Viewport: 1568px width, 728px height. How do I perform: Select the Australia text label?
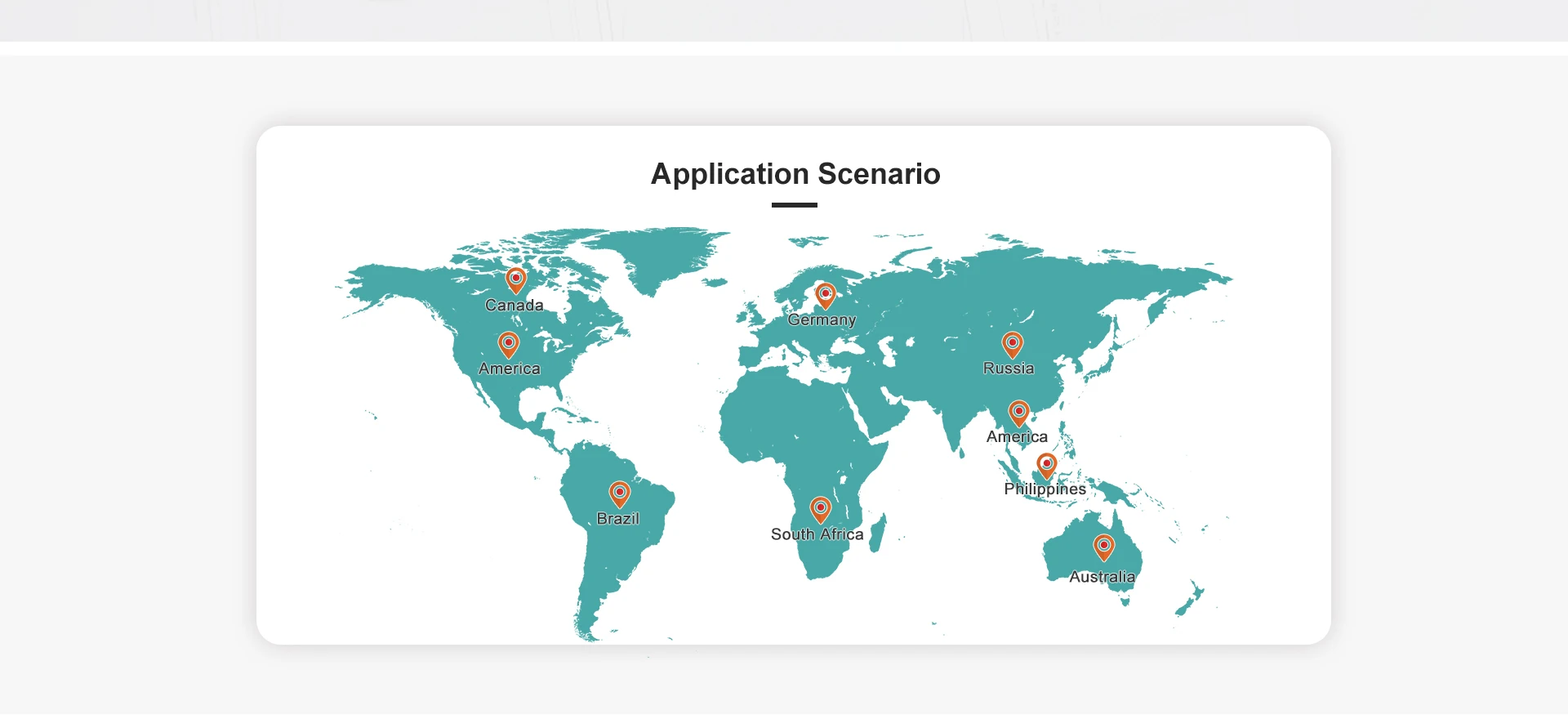pos(1102,577)
